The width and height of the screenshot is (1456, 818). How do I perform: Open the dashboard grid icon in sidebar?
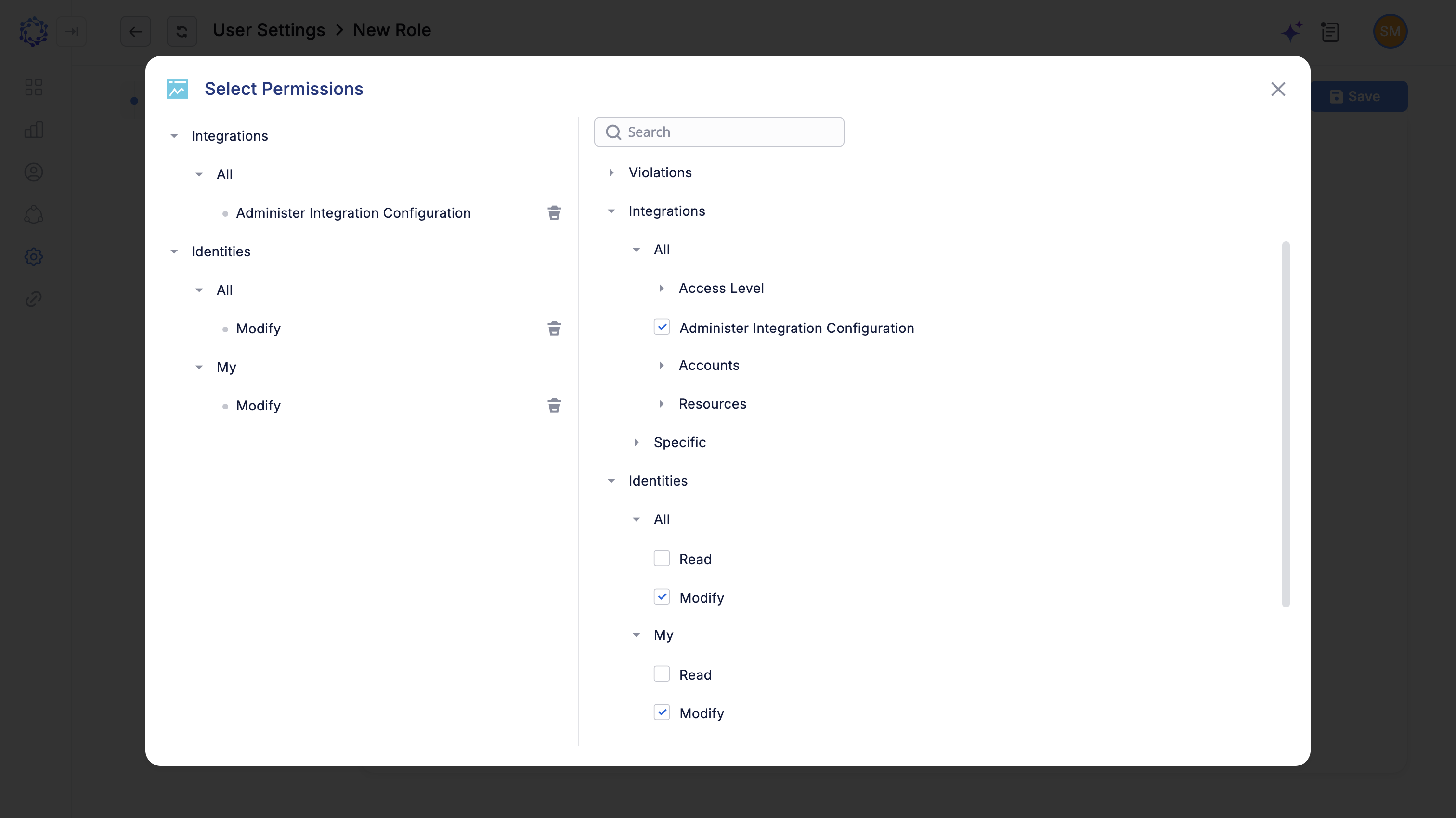[33, 87]
